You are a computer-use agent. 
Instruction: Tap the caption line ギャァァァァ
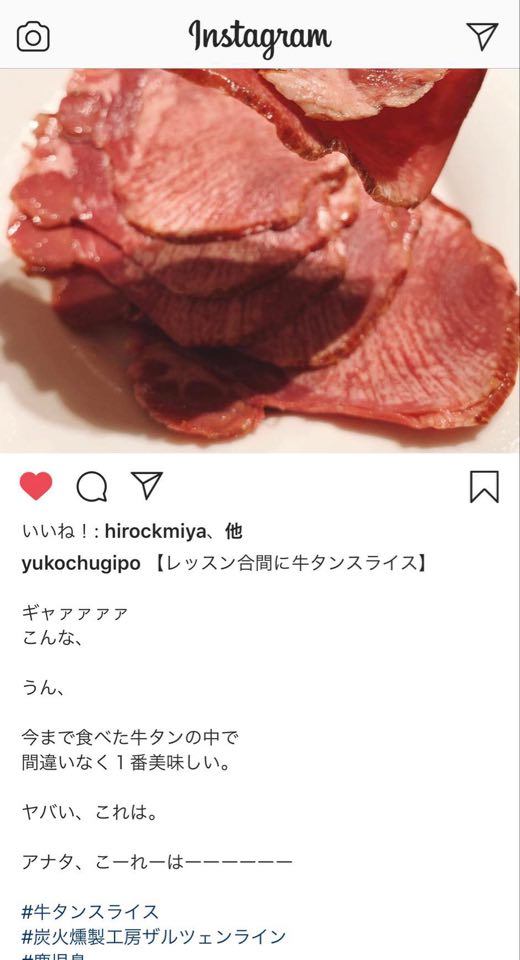(75, 613)
